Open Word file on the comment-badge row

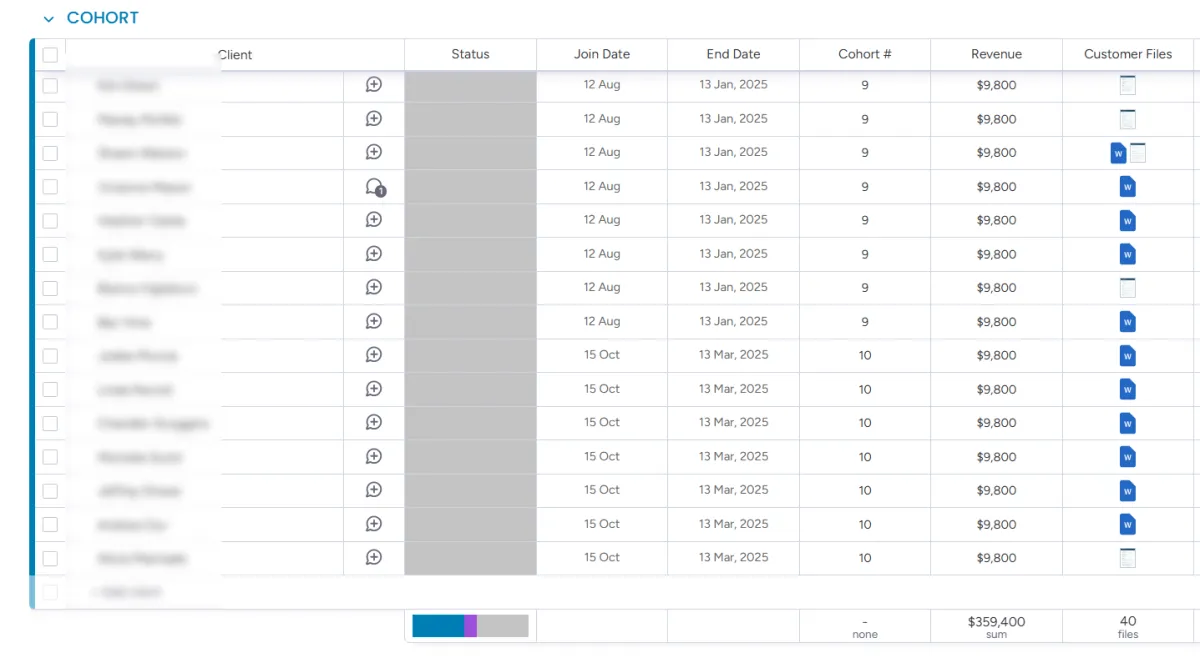click(1128, 187)
